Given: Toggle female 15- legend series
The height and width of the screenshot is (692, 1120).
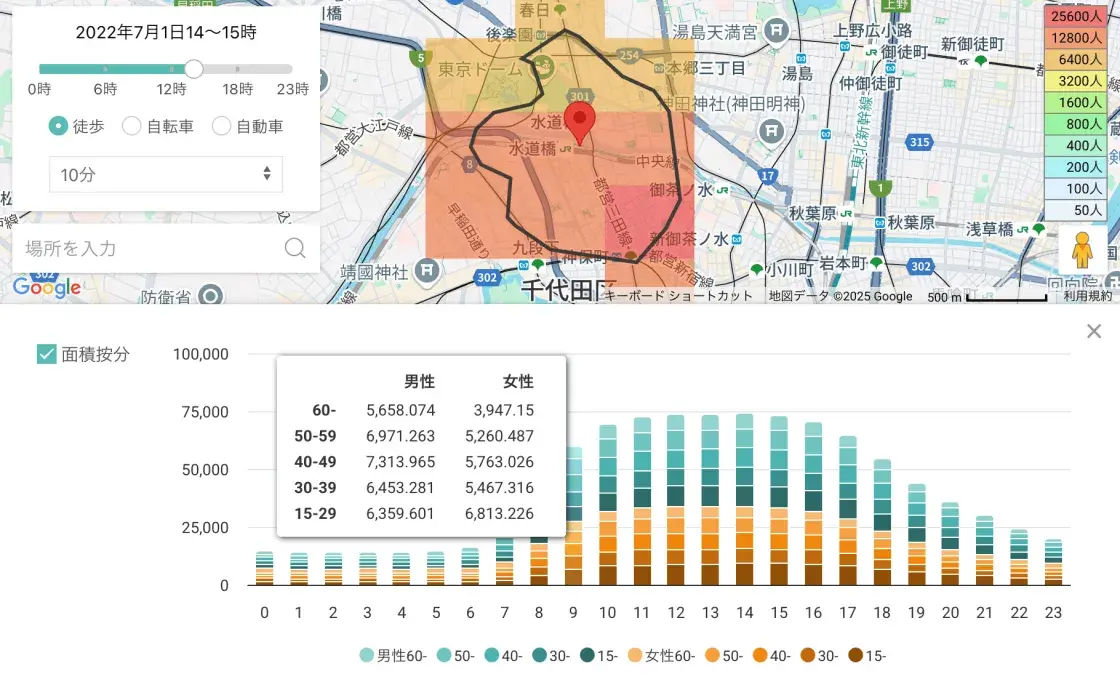Looking at the screenshot, I should click(x=866, y=656).
